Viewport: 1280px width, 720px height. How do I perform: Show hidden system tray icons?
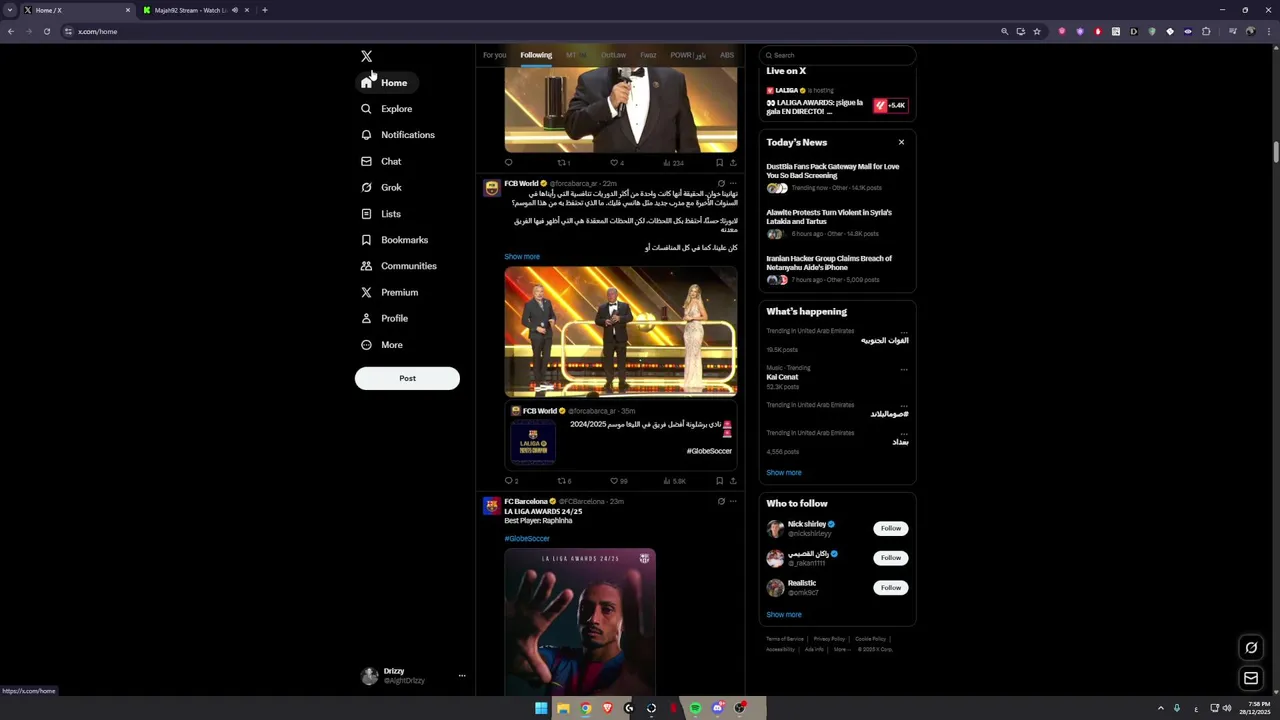[1160, 708]
